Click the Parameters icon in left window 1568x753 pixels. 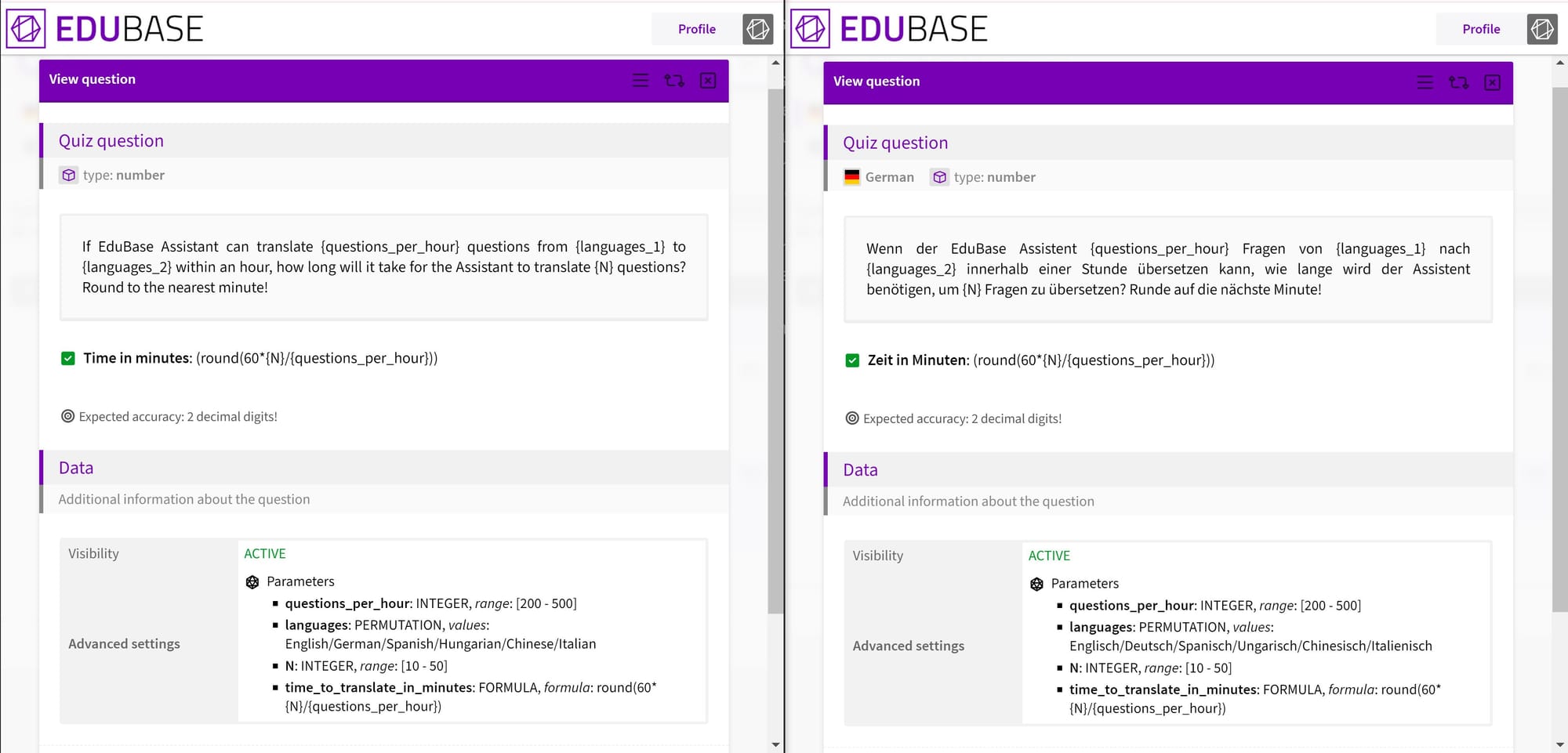252,582
